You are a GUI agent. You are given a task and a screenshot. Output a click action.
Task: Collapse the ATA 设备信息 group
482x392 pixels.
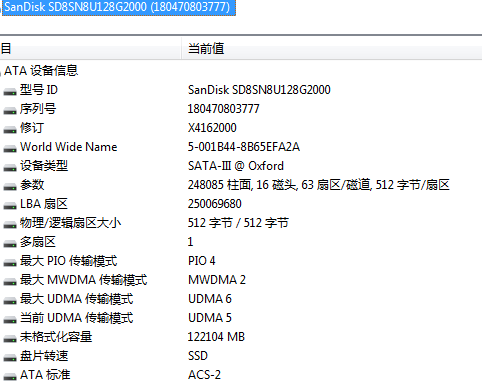1,71
